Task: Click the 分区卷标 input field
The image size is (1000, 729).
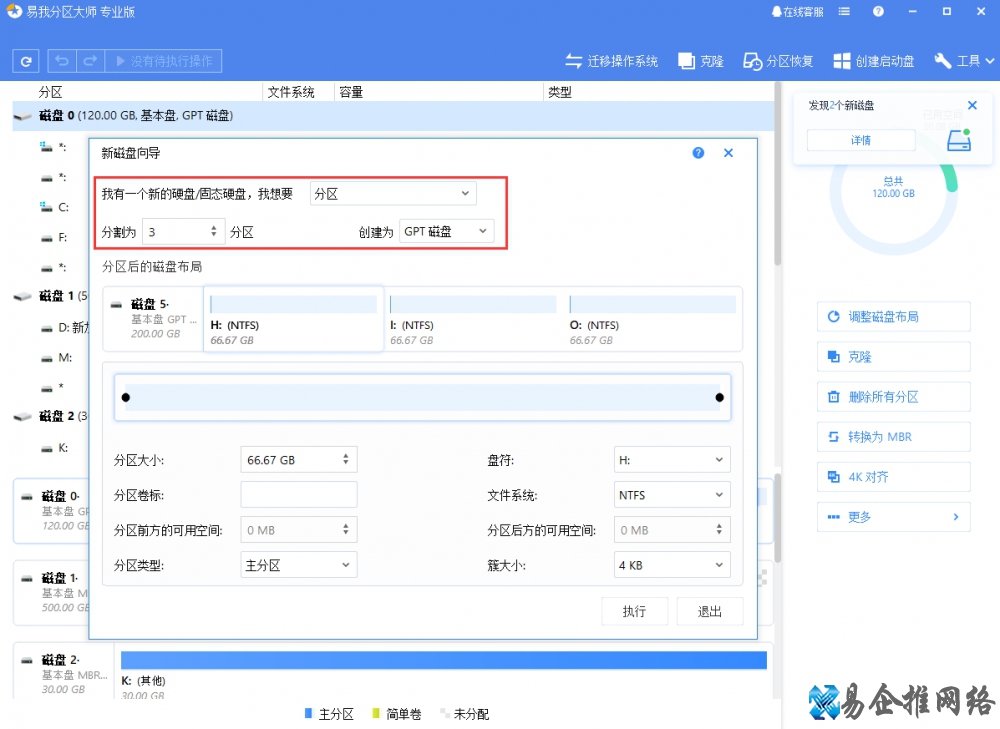Action: [x=297, y=494]
